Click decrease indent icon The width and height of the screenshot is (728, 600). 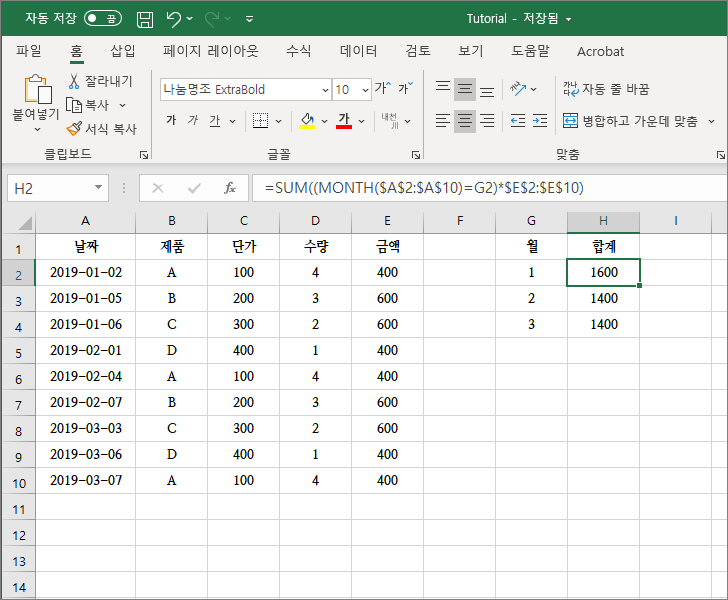click(518, 121)
